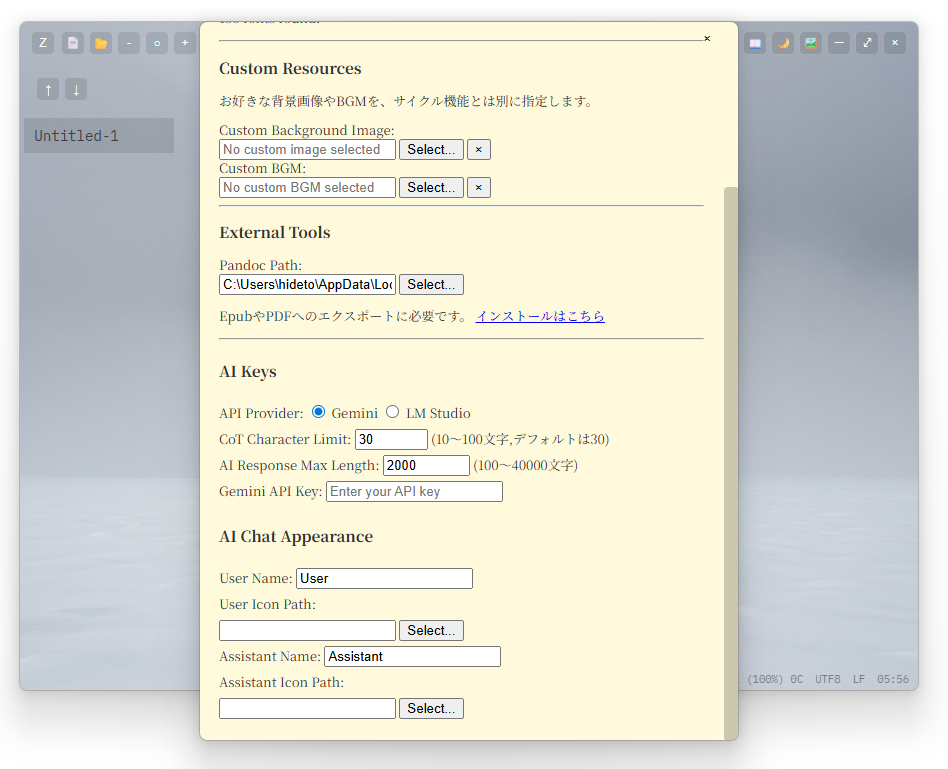Click into the Pandoc Path field
This screenshot has width=948, height=769.
(x=307, y=284)
